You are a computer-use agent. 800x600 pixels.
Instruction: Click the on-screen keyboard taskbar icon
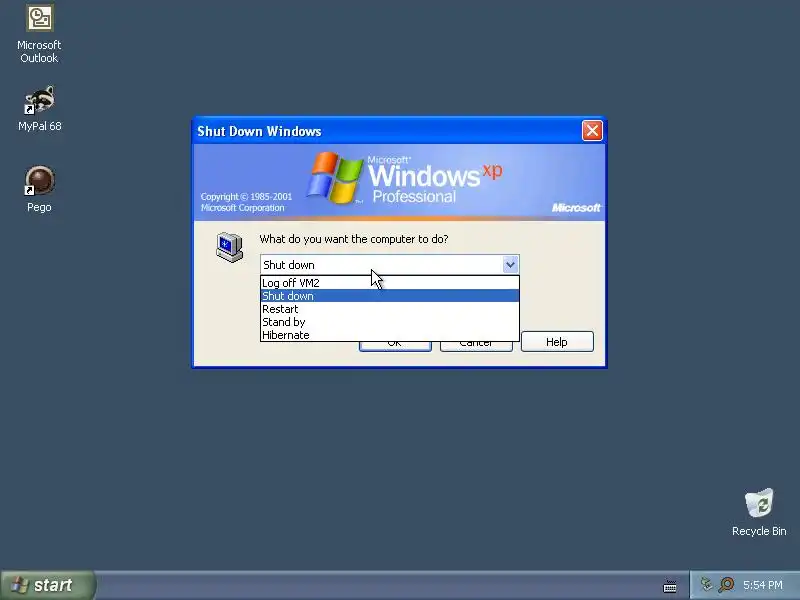[x=670, y=586]
